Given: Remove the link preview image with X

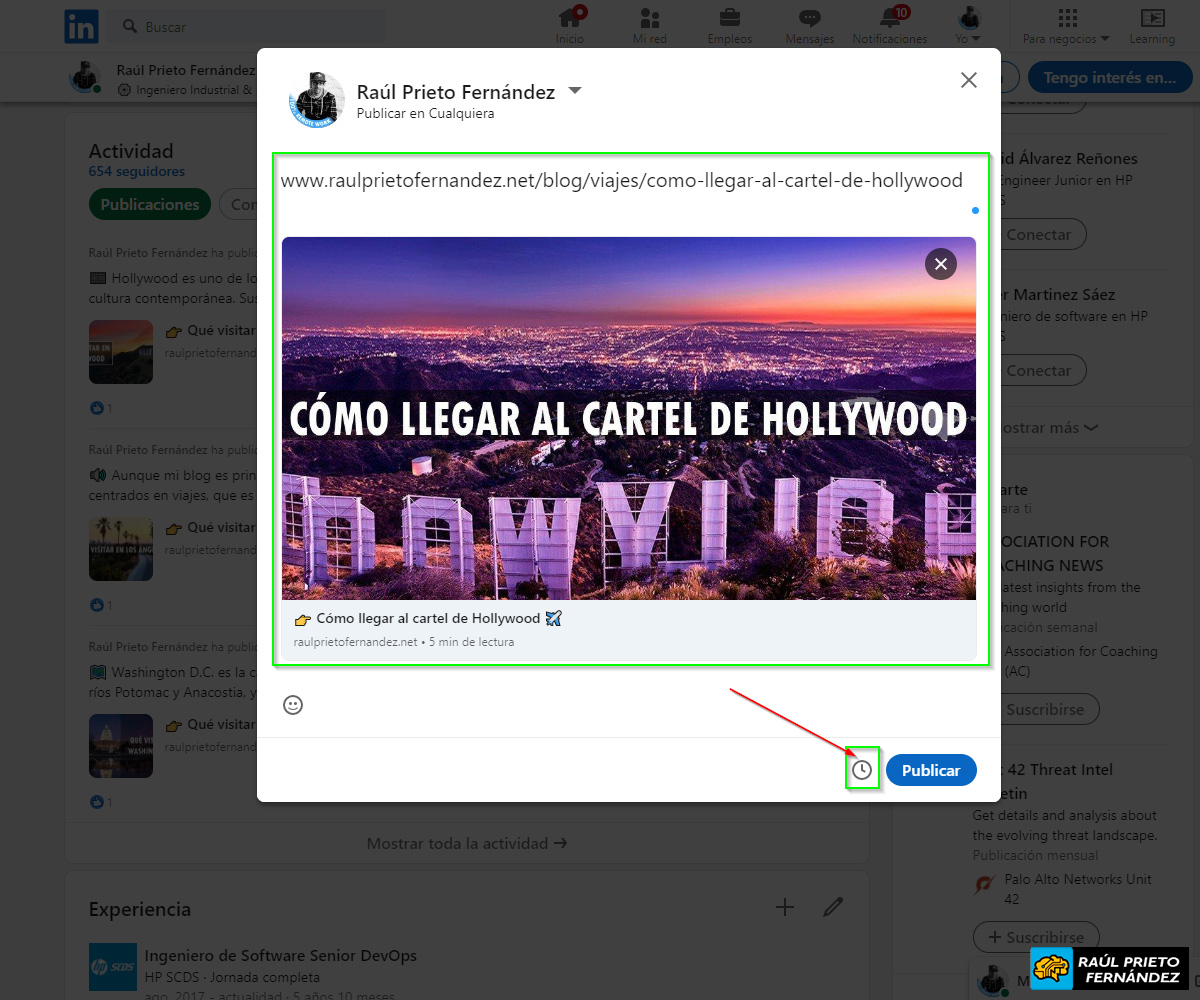Looking at the screenshot, I should pyautogui.click(x=940, y=264).
